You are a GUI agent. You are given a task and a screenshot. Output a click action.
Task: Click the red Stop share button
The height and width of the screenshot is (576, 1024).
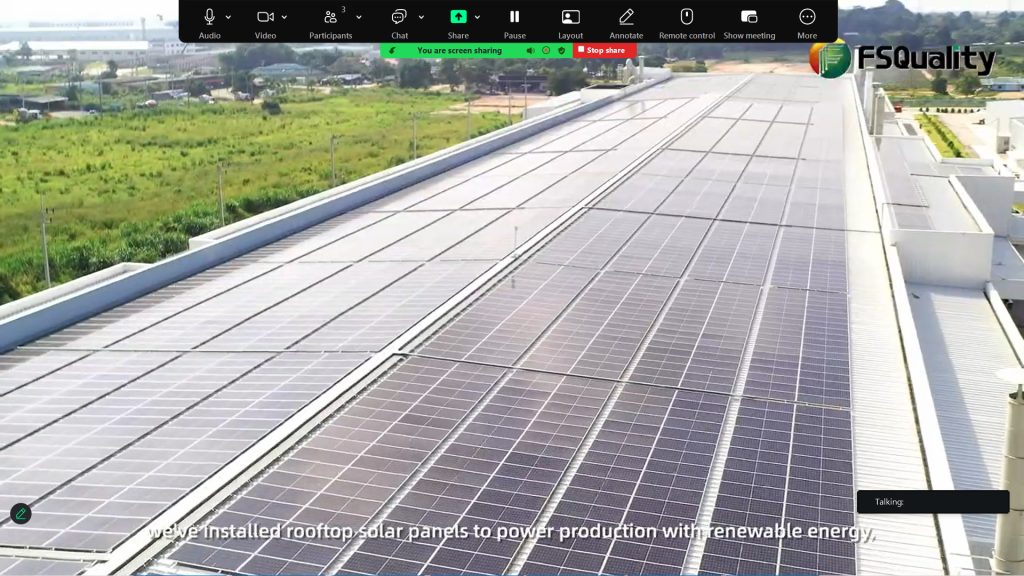coord(604,50)
